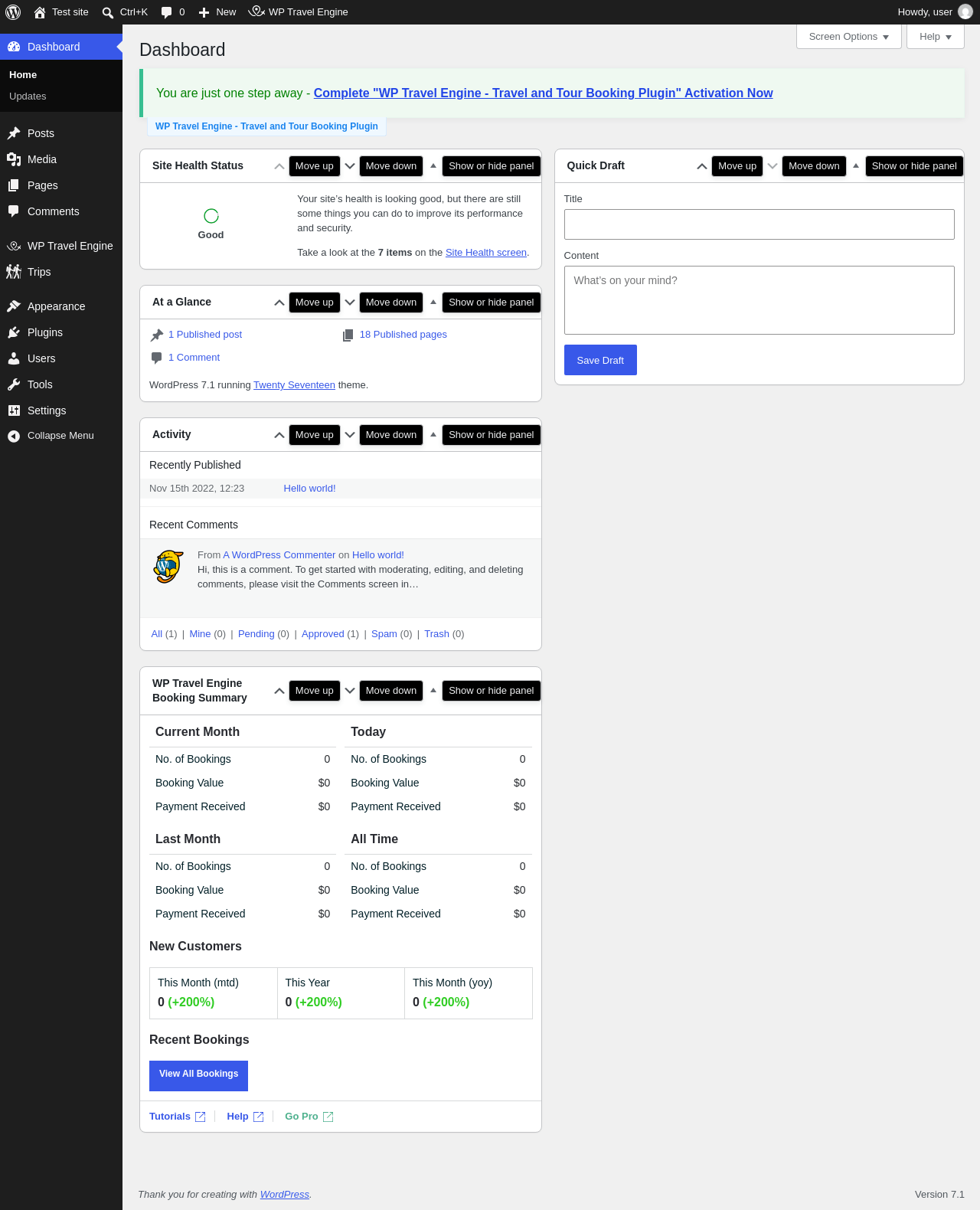Viewport: 980px width, 1210px height.
Task: Click the WordPress logo in the admin bar
Action: (13, 12)
